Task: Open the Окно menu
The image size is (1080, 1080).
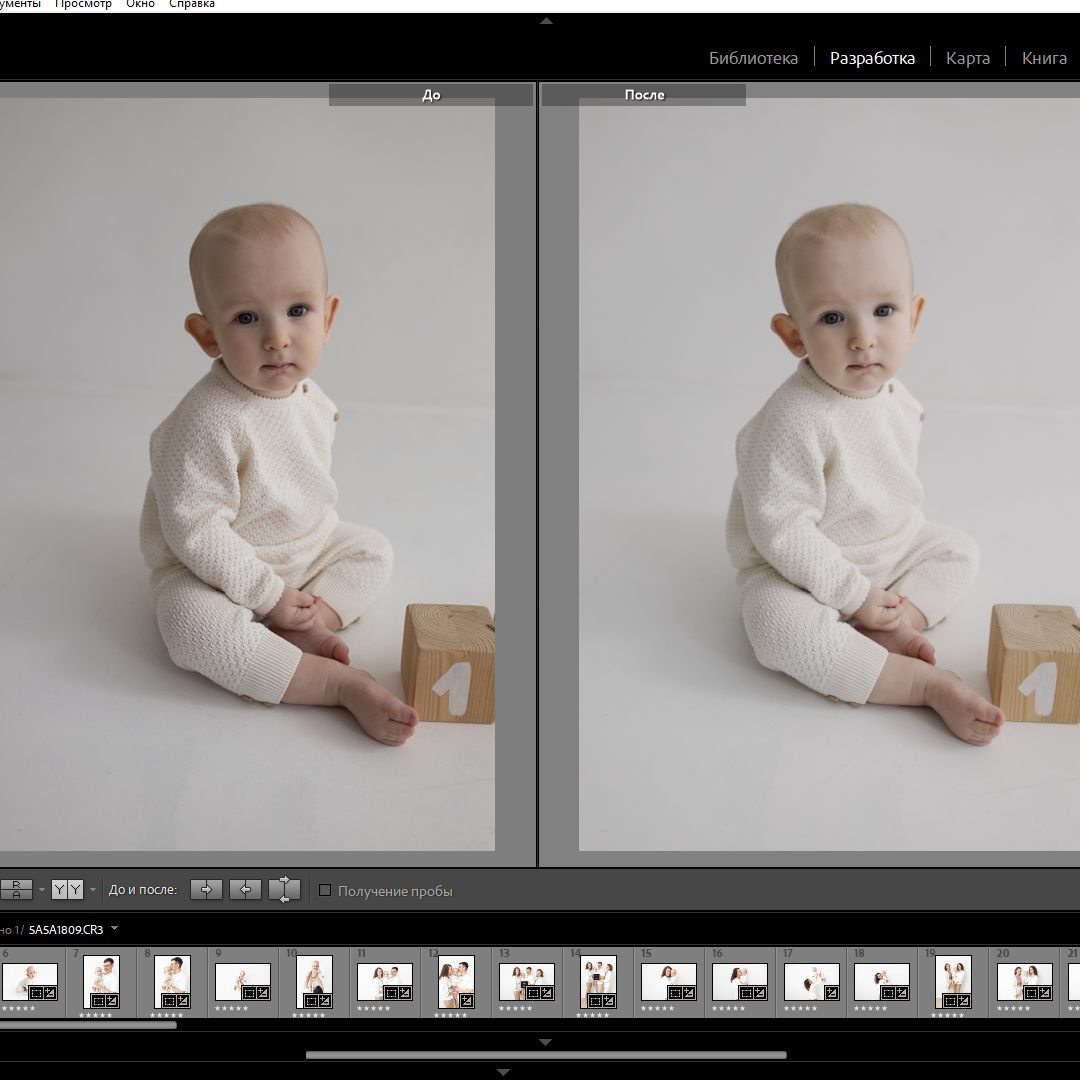Action: pyautogui.click(x=140, y=4)
